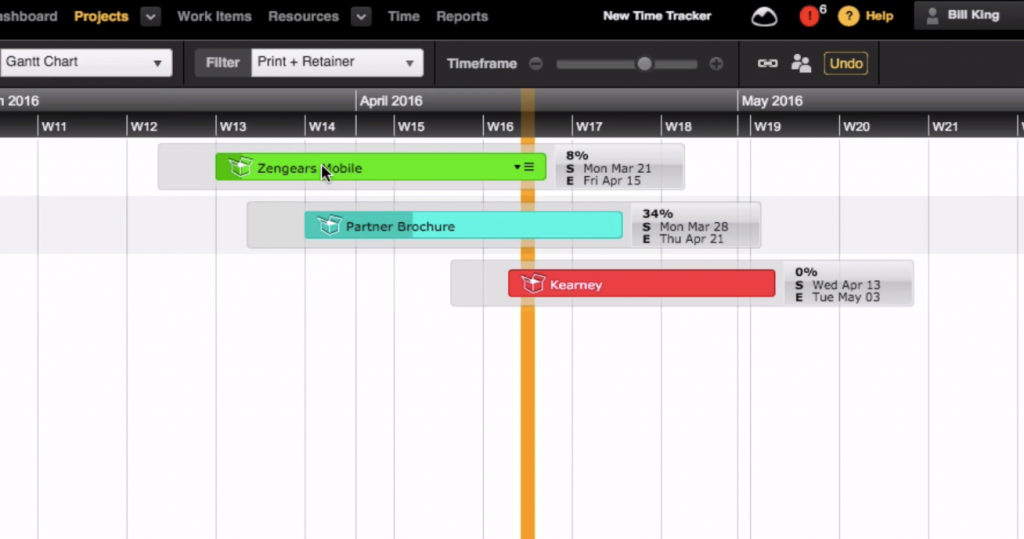The height and width of the screenshot is (539, 1024).
Task: Go to Work Items
Action: click(x=214, y=16)
